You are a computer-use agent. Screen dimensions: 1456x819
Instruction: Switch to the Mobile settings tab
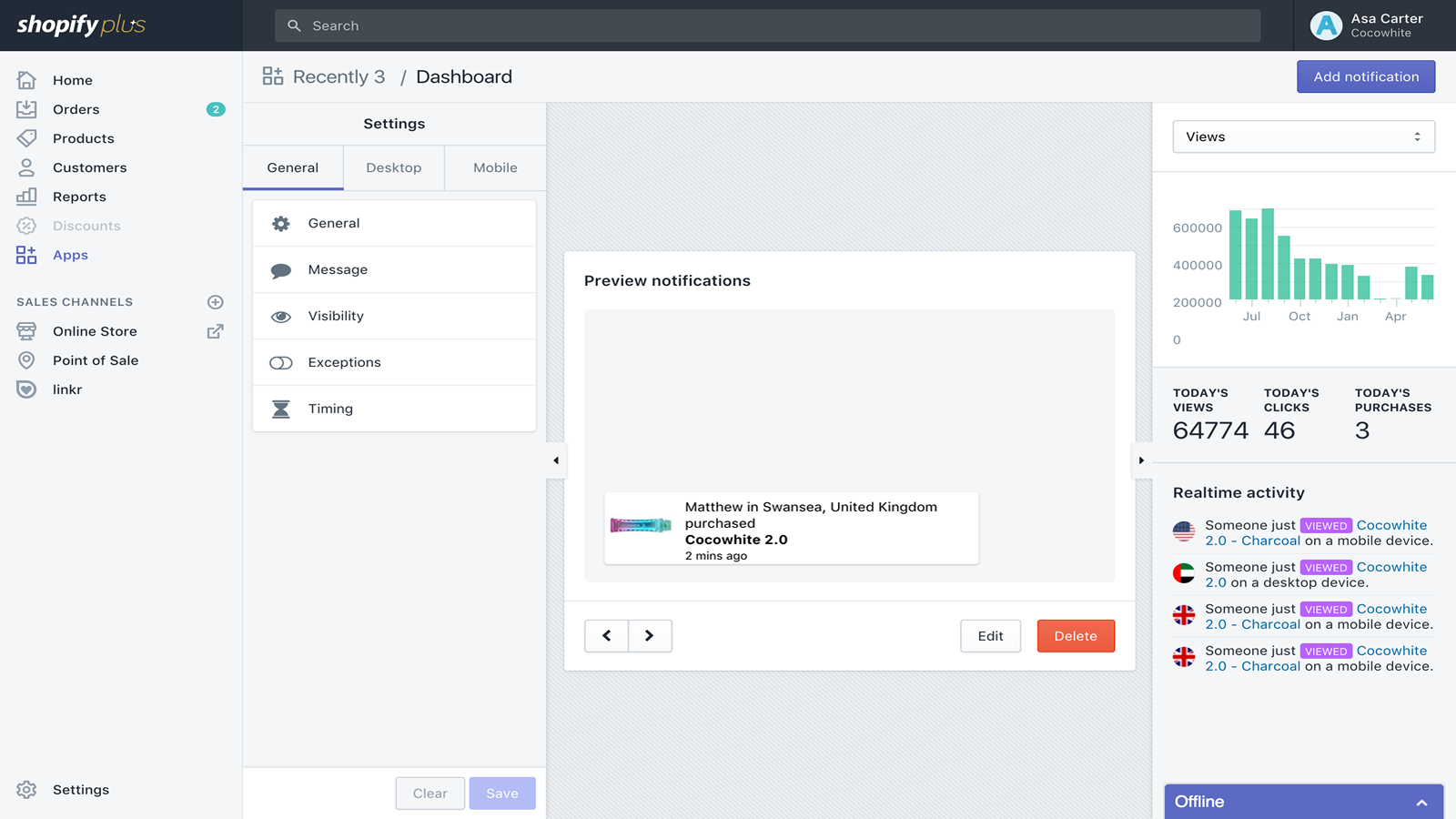pos(494,167)
